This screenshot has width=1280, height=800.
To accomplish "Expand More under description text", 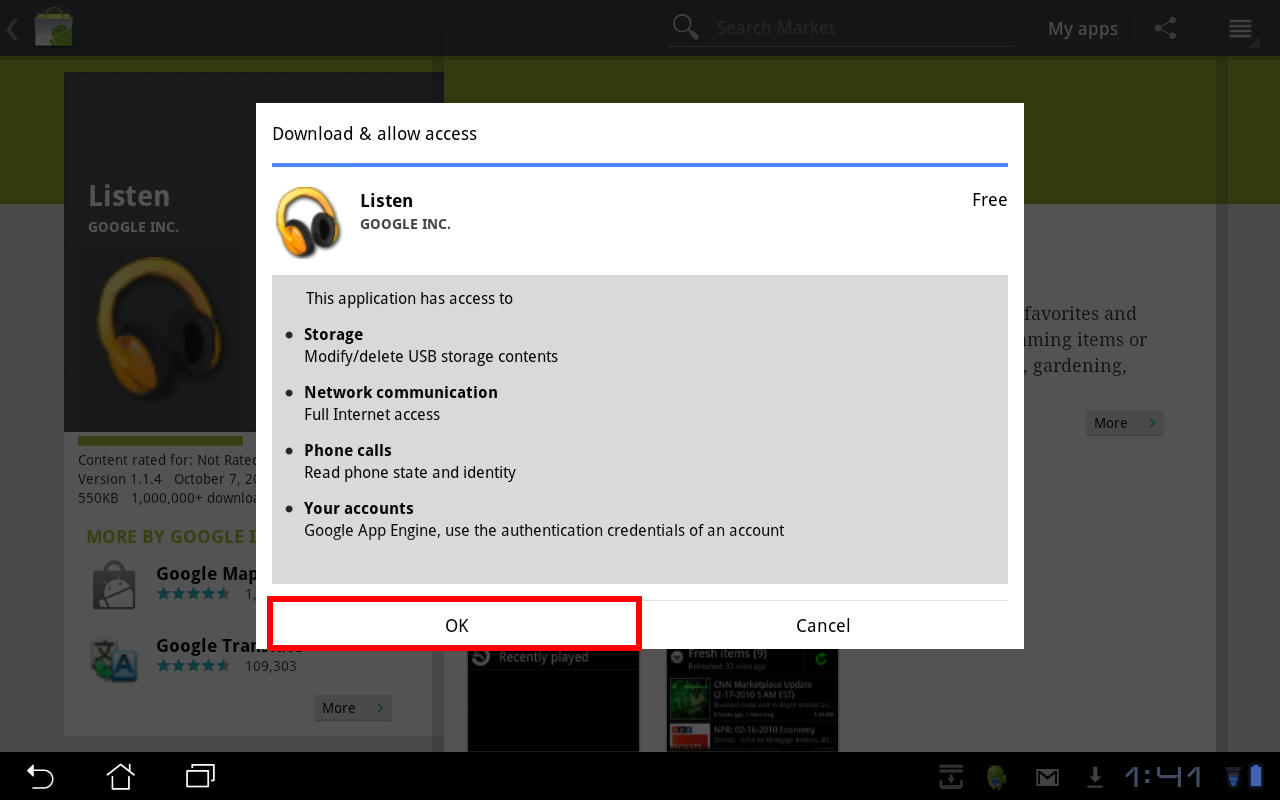I will pos(1124,423).
